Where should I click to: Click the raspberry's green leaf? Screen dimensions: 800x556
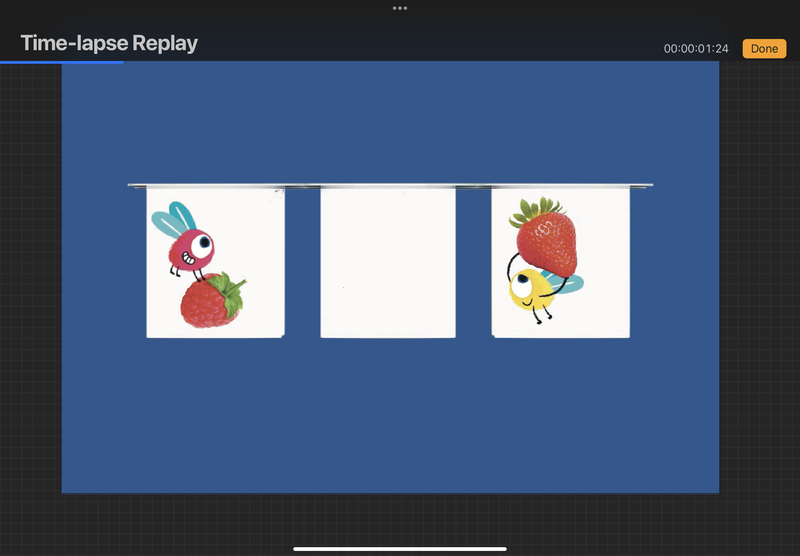(234, 292)
